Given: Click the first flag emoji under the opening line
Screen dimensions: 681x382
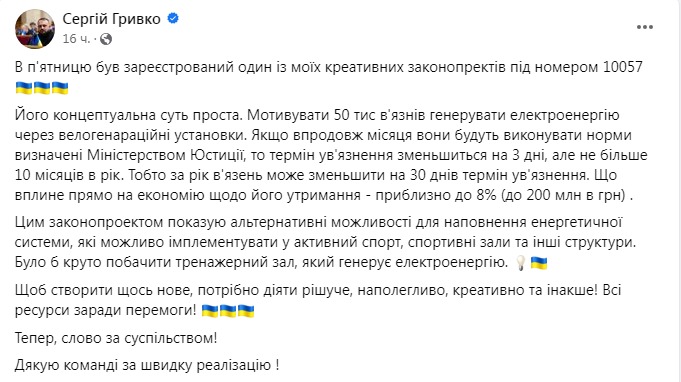Looking at the screenshot, I should pyautogui.click(x=24, y=88).
